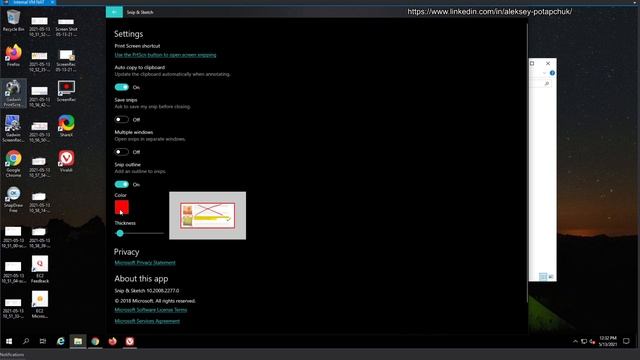Select the large icons view in background window
The image size is (640, 360).
(x=551, y=277)
